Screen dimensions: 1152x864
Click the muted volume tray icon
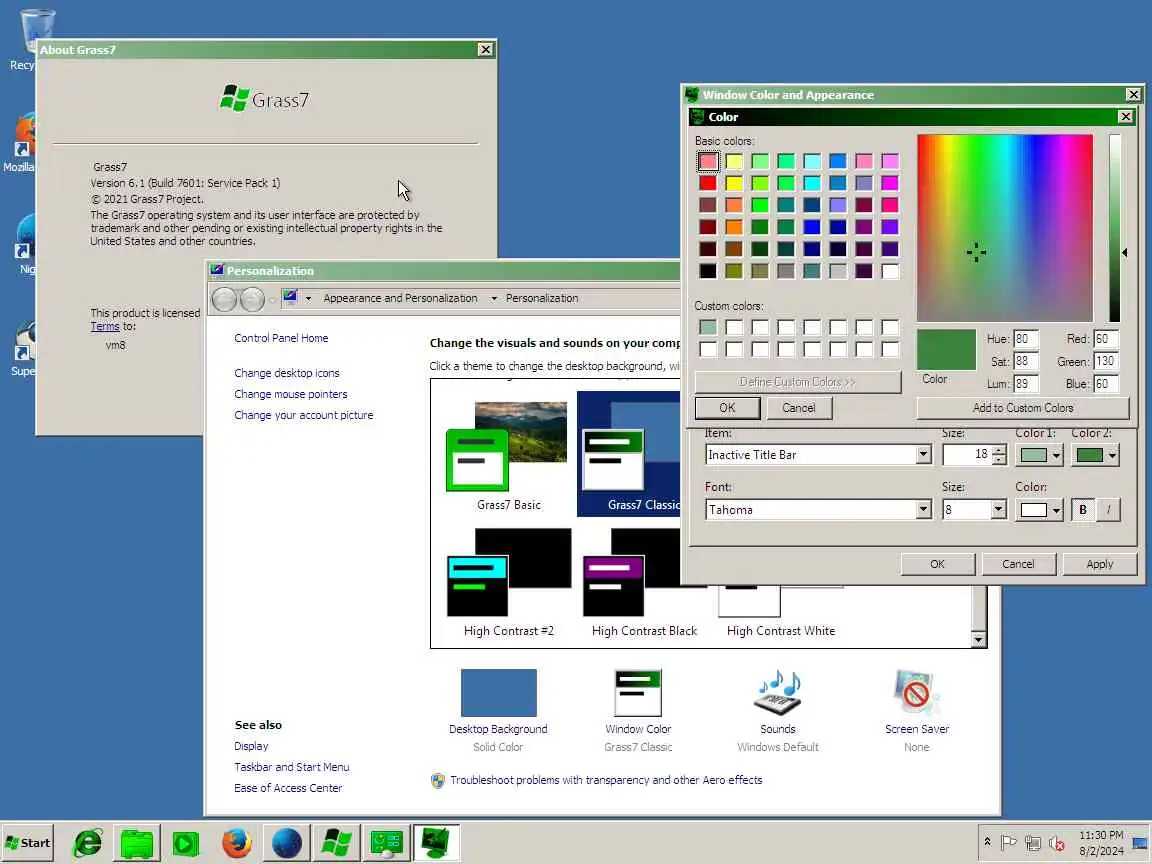pos(1057,843)
